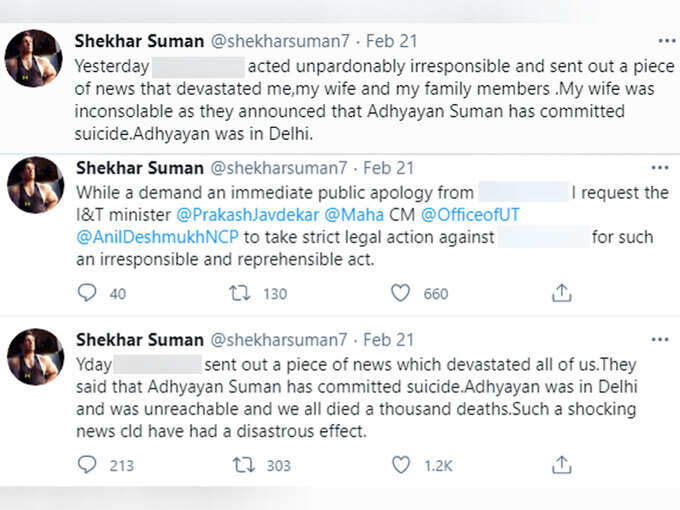Open the @PrakashJavdekar mention

tap(248, 215)
